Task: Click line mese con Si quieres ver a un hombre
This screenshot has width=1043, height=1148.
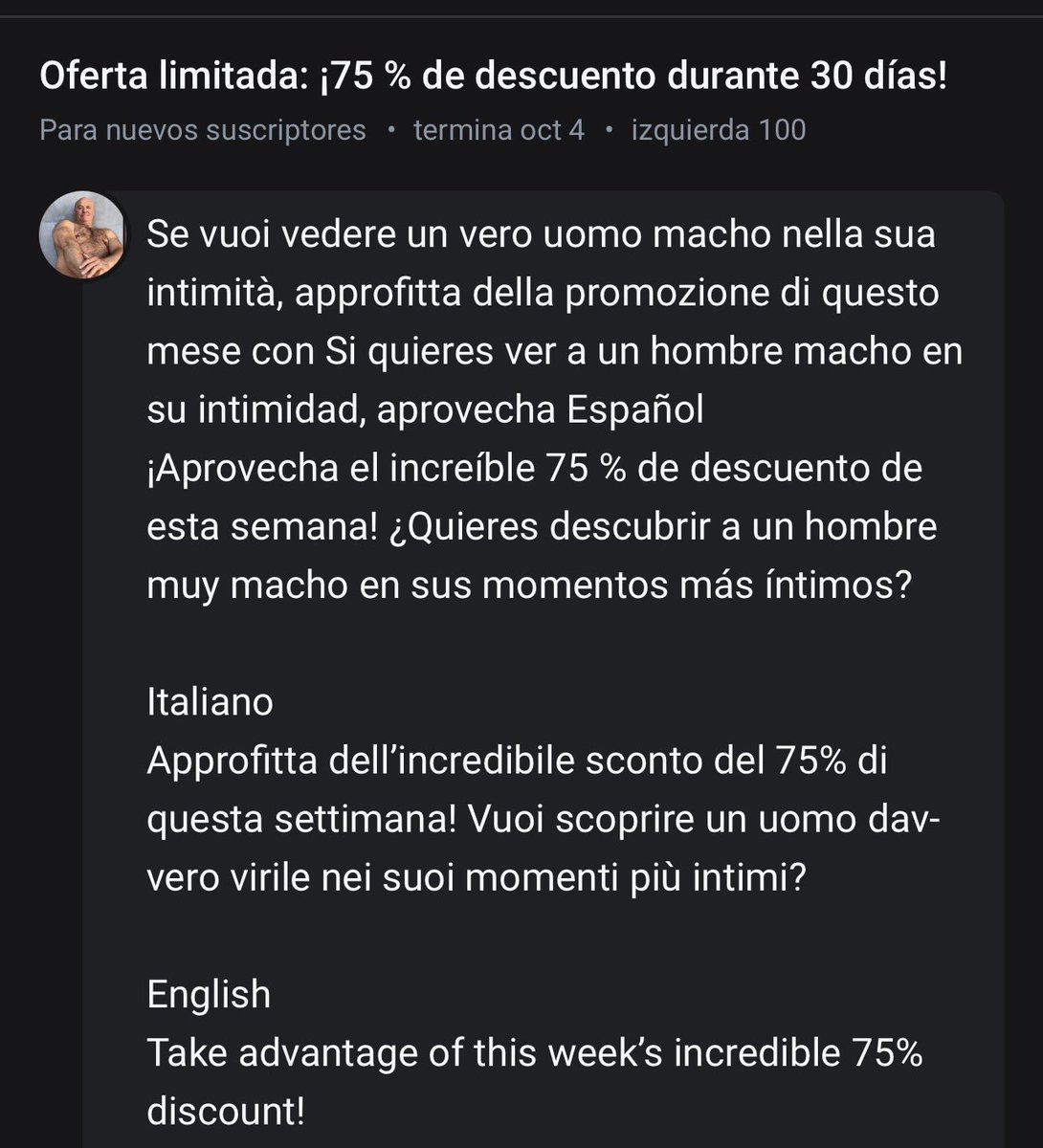Action: point(555,352)
